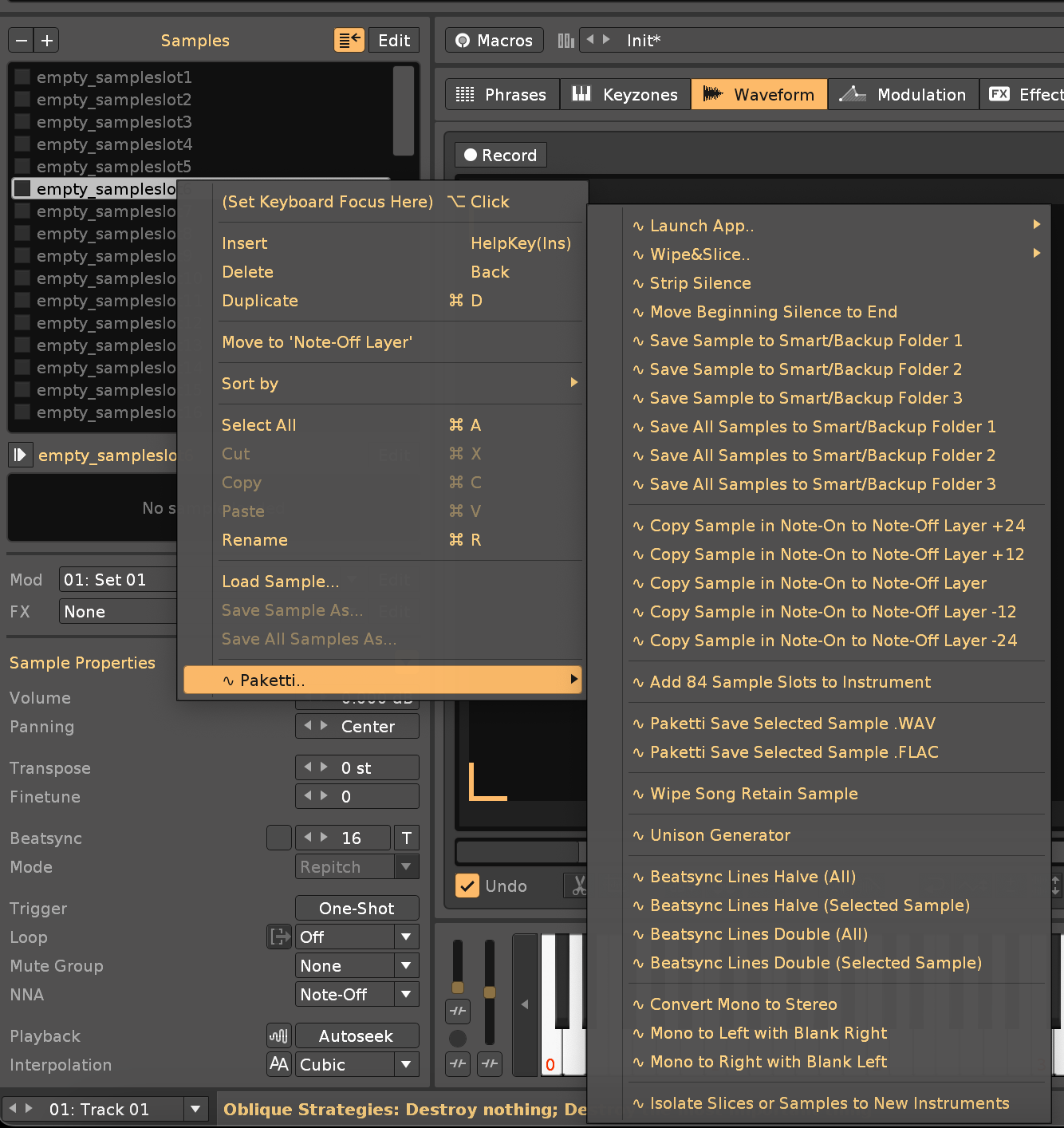
Task: Select empty_sampleslot3 in the sample list
Action: 114,122
